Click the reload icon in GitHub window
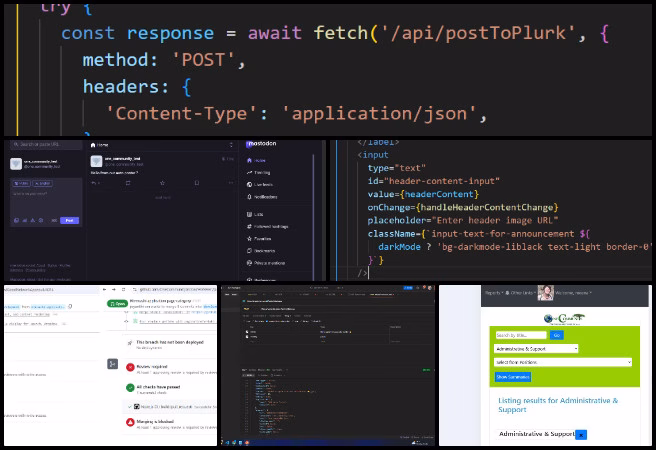Viewport: 656px width, 450px height. point(123,289)
